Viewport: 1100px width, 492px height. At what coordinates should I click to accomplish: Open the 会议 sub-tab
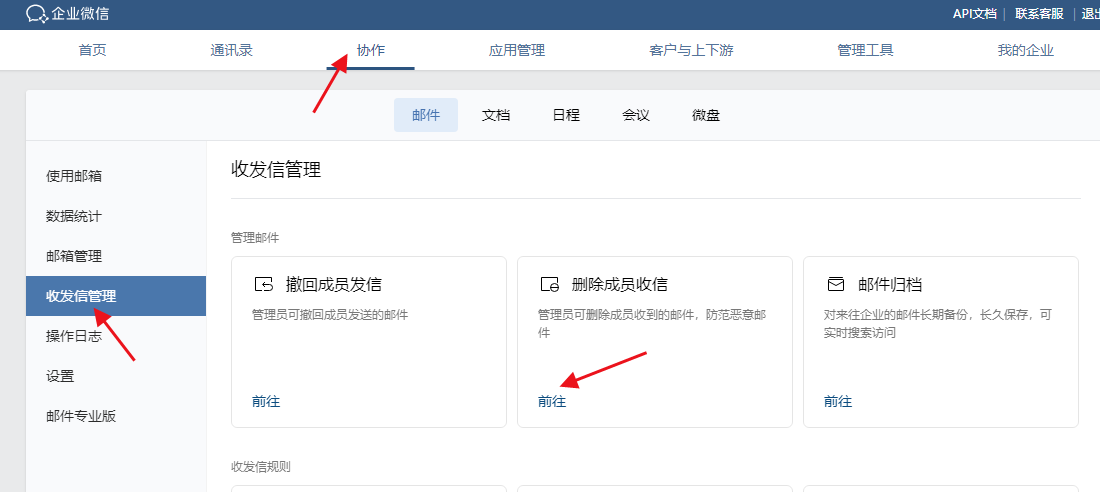[x=636, y=115]
